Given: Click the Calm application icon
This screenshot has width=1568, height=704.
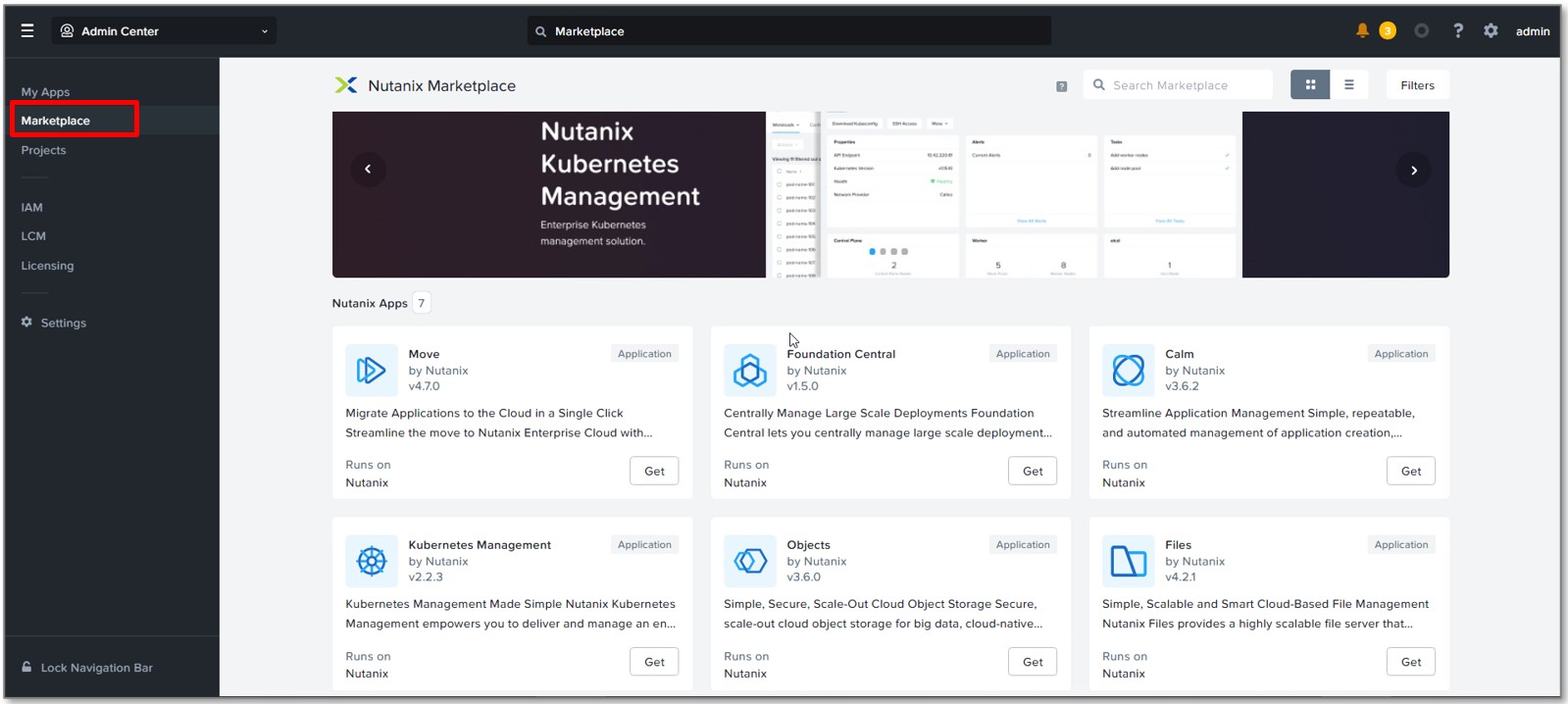Looking at the screenshot, I should [1128, 370].
